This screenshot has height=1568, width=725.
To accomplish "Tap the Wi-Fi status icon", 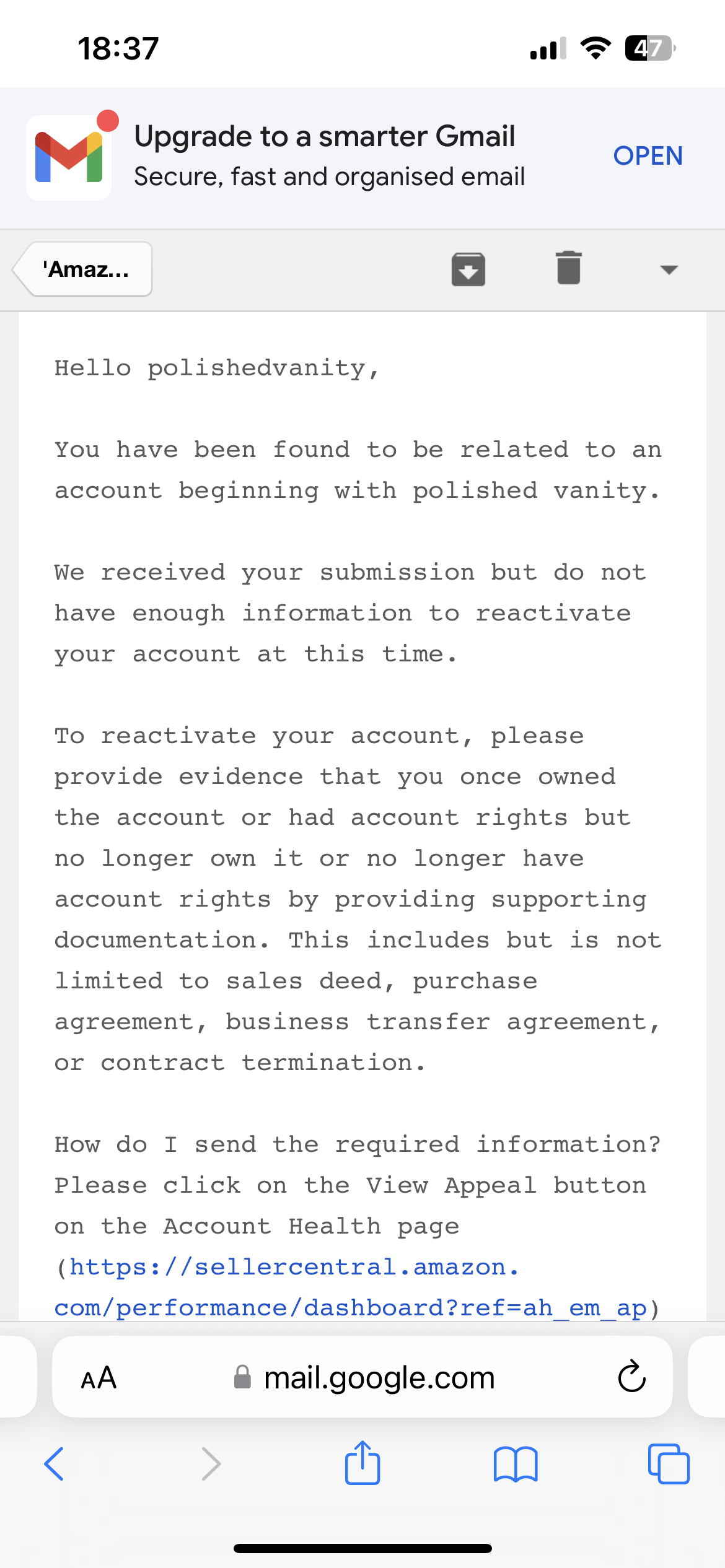I will [x=595, y=48].
